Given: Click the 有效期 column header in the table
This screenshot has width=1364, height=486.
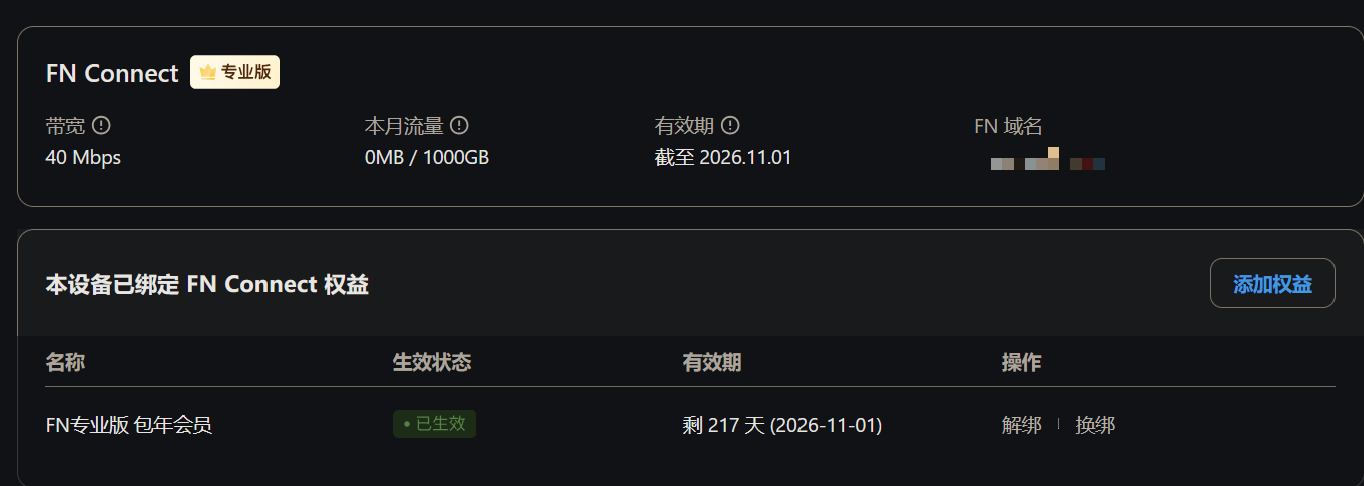Looking at the screenshot, I should point(711,362).
